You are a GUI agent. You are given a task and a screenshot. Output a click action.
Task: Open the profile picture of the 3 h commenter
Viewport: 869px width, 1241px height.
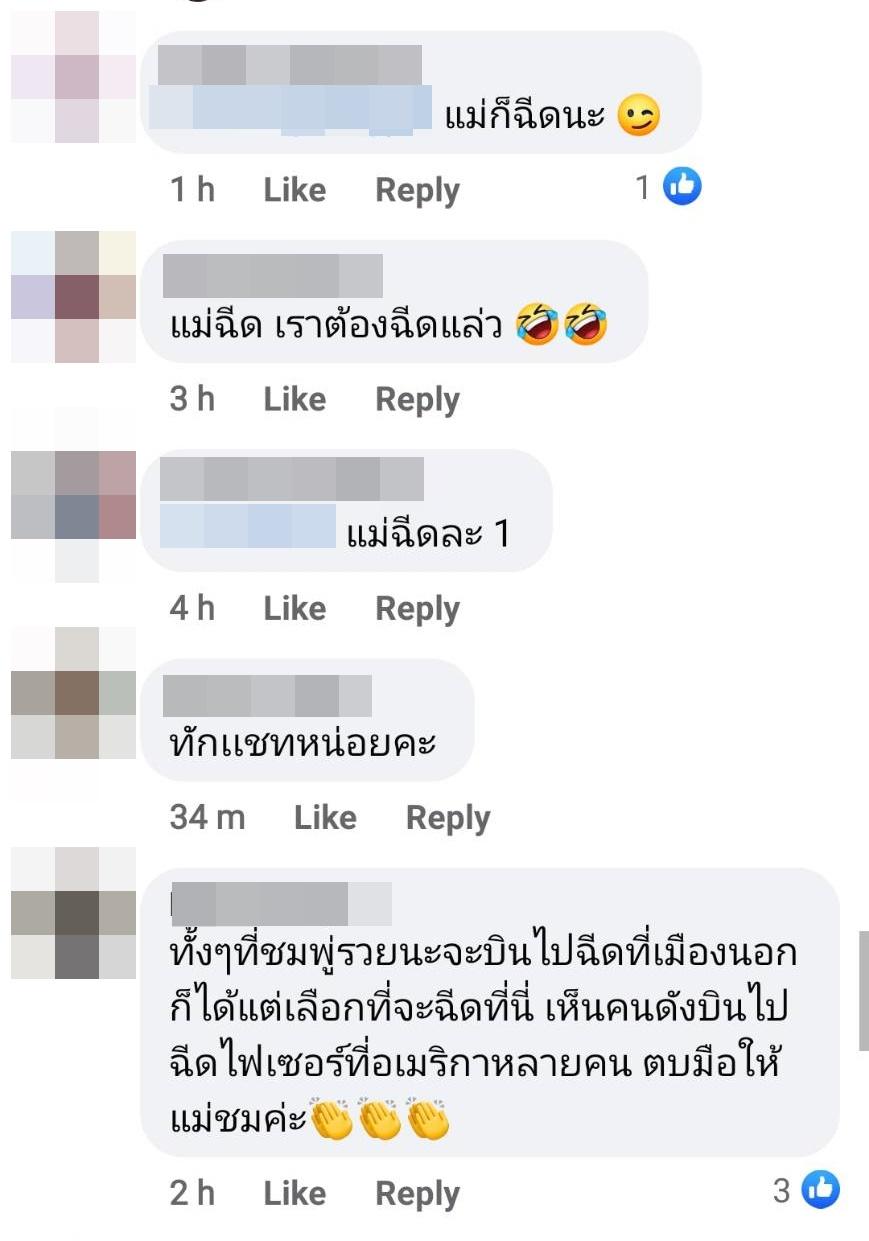pos(73,297)
